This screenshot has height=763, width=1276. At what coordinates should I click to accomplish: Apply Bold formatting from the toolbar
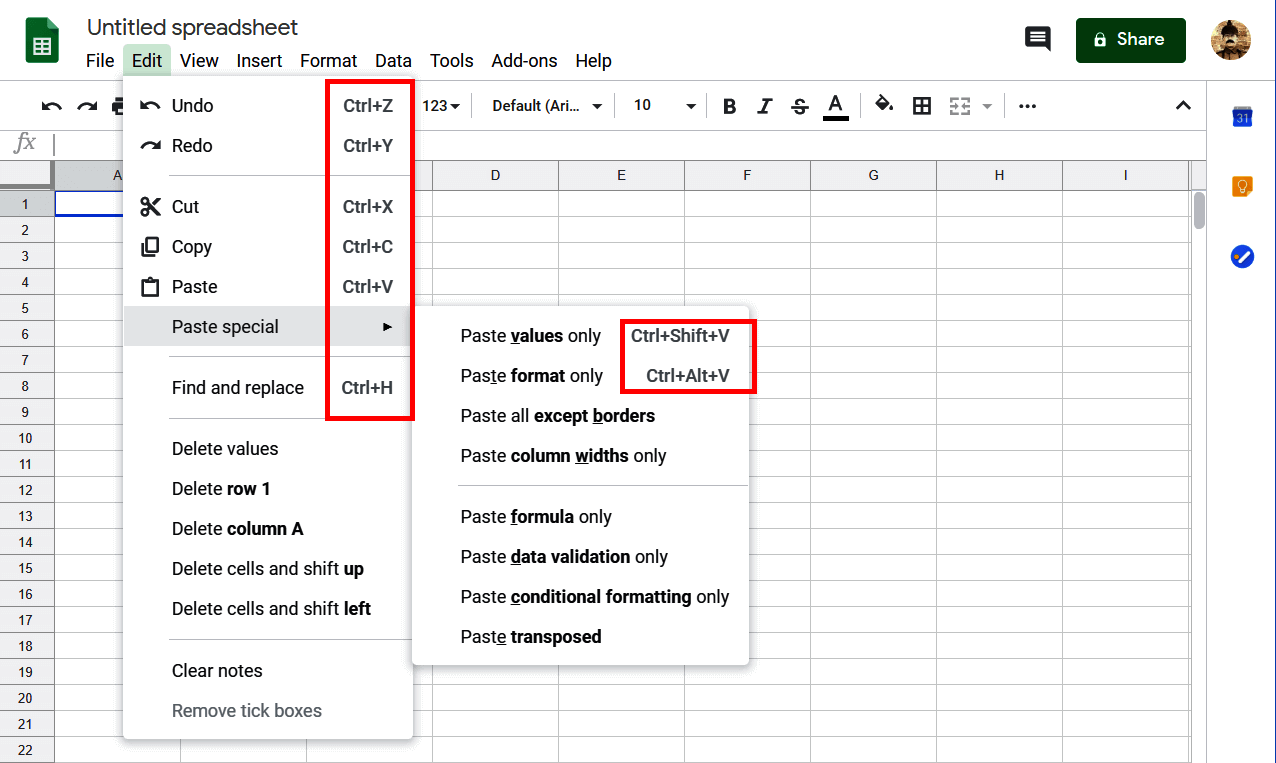[729, 105]
